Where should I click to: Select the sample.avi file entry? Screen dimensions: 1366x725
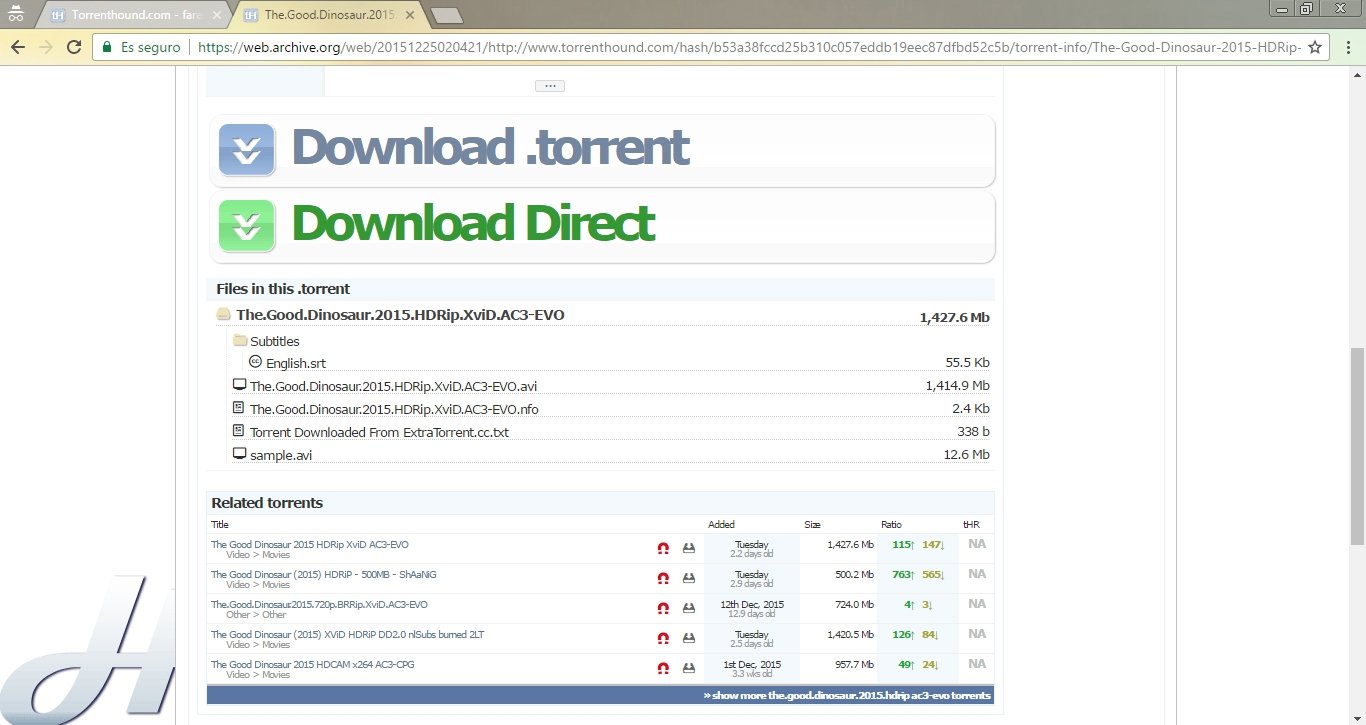click(x=281, y=455)
